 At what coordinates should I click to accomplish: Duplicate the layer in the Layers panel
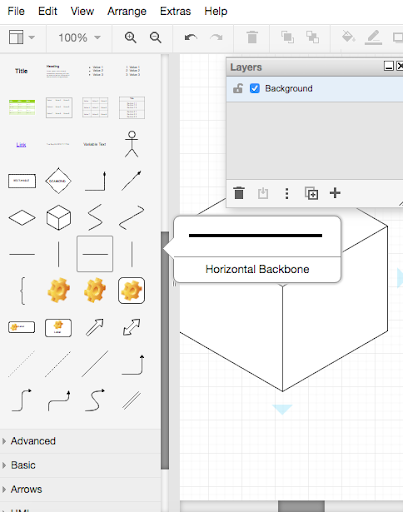point(311,193)
